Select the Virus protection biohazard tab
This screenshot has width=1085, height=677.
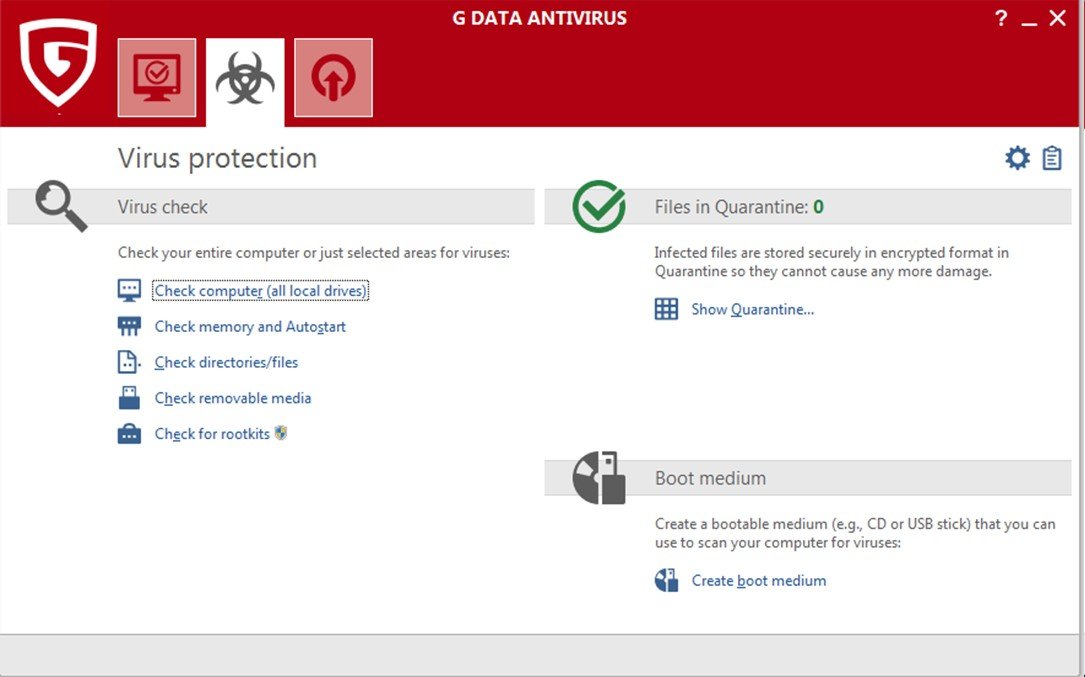tap(245, 81)
